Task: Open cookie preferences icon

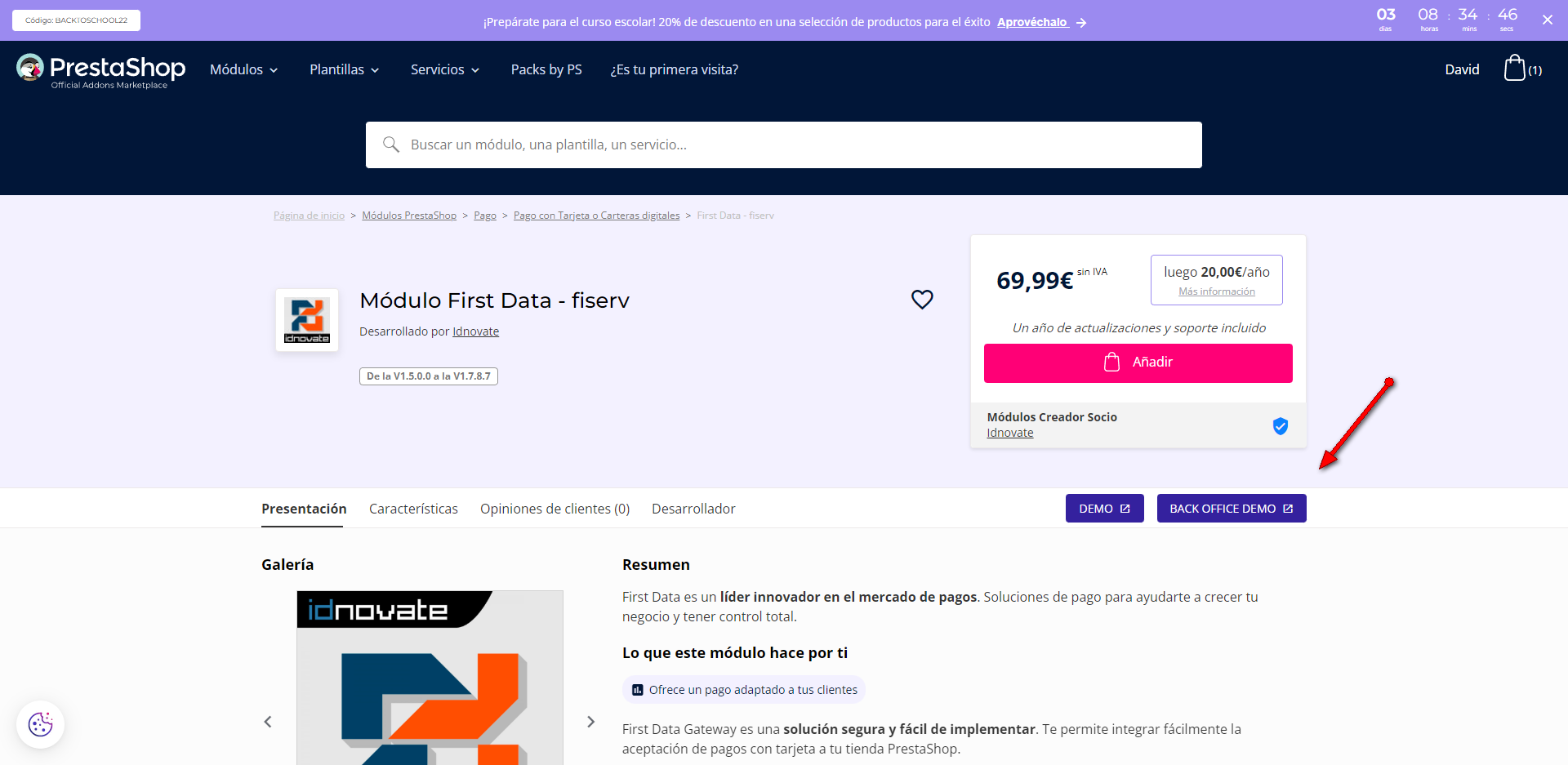Action: pos(40,724)
